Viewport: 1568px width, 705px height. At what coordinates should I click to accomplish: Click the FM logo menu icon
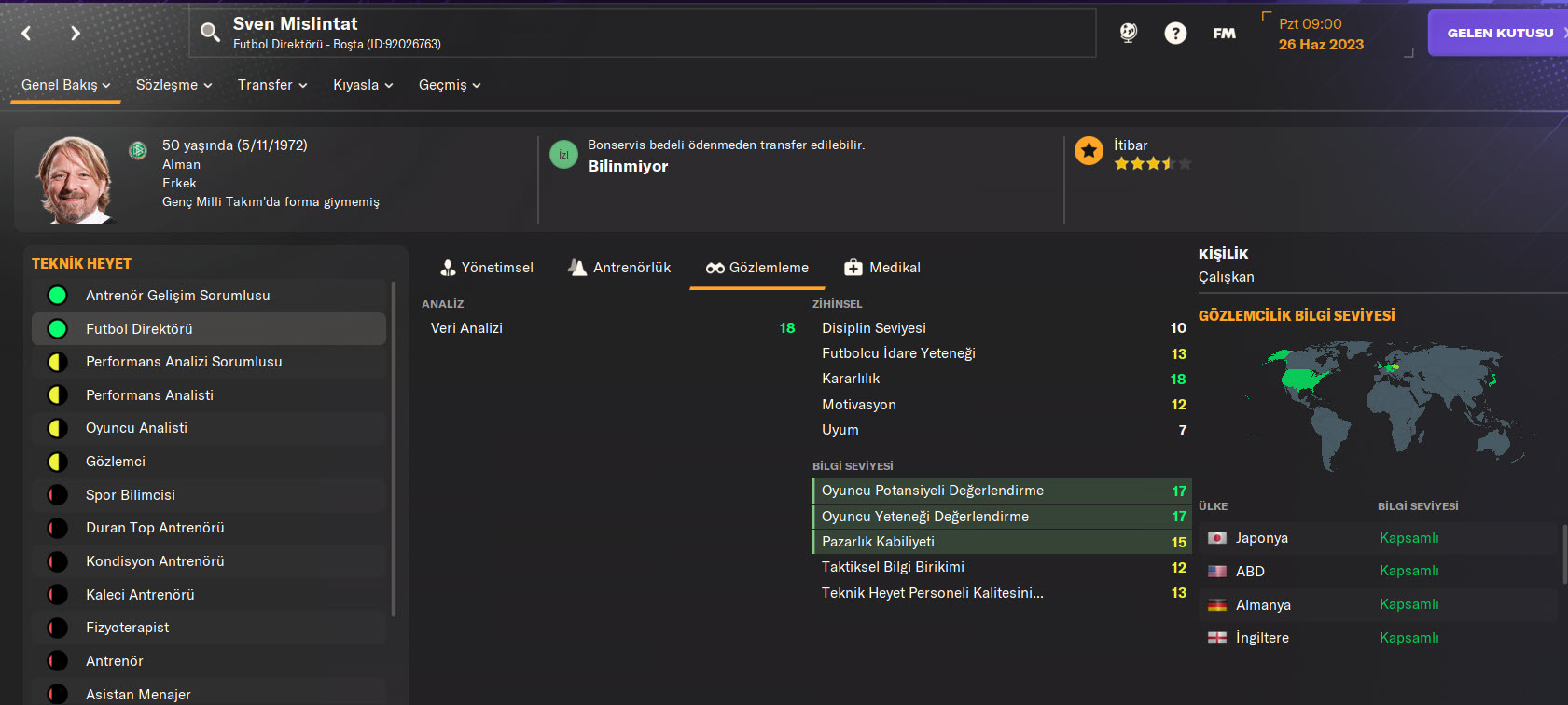[1224, 34]
